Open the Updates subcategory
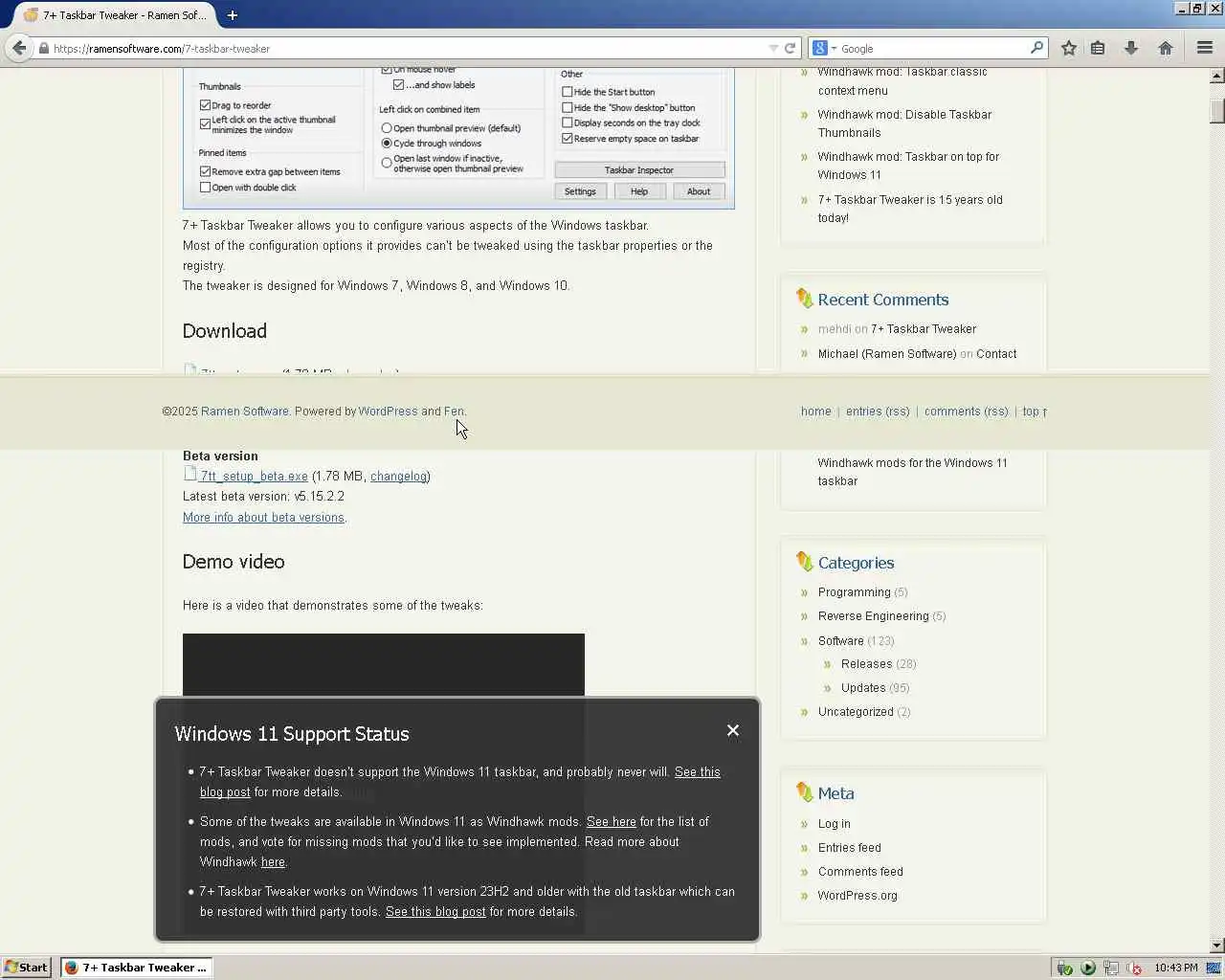 pyautogui.click(x=863, y=687)
